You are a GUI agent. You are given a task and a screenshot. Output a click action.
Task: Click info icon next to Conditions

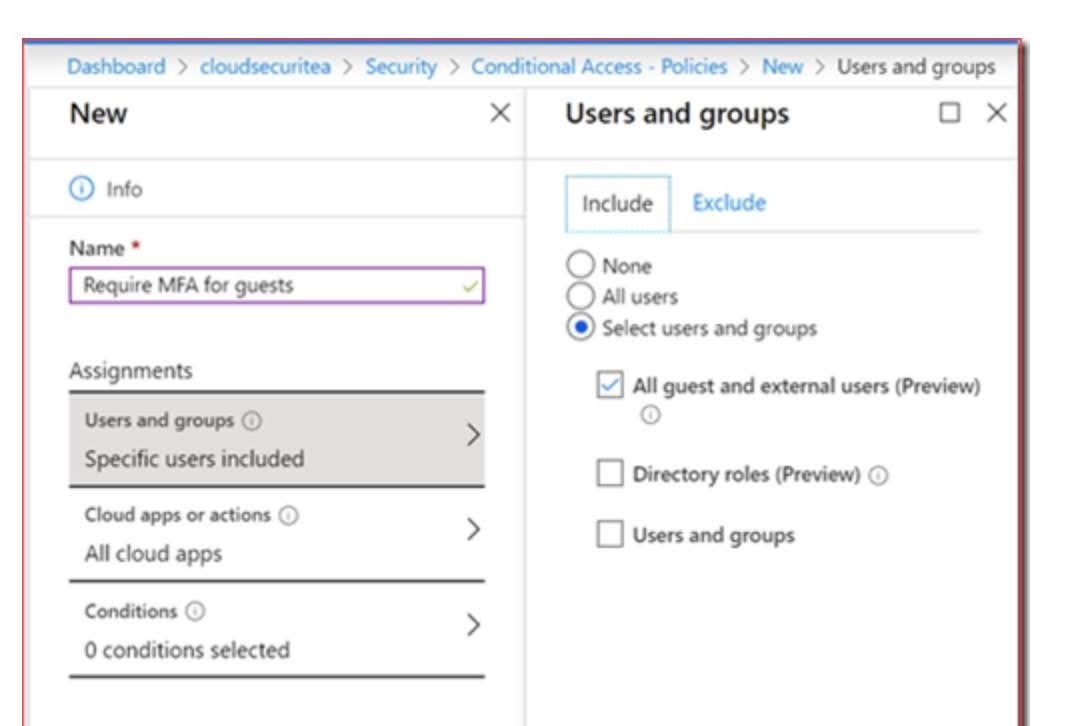175,611
